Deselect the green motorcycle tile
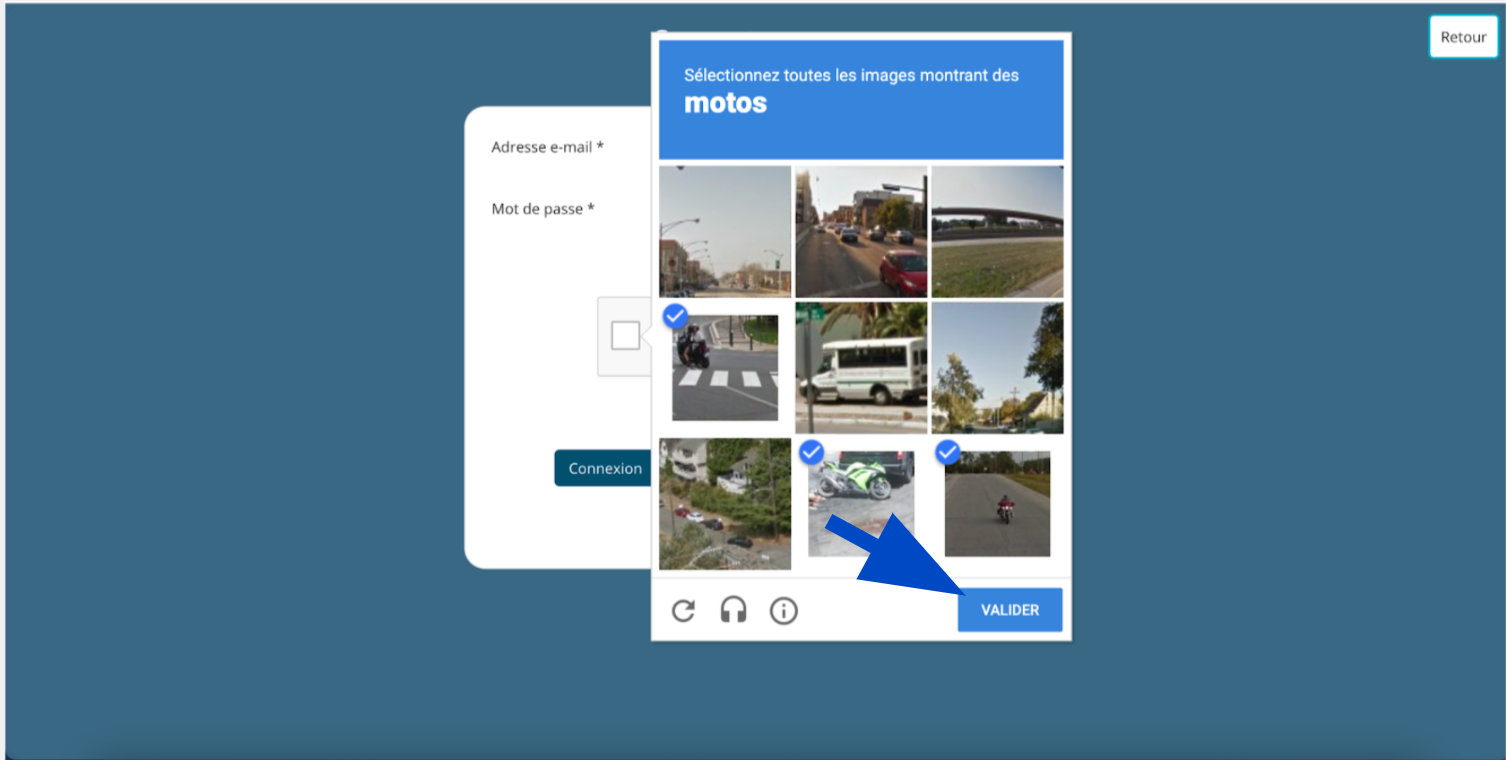 pyautogui.click(x=861, y=504)
